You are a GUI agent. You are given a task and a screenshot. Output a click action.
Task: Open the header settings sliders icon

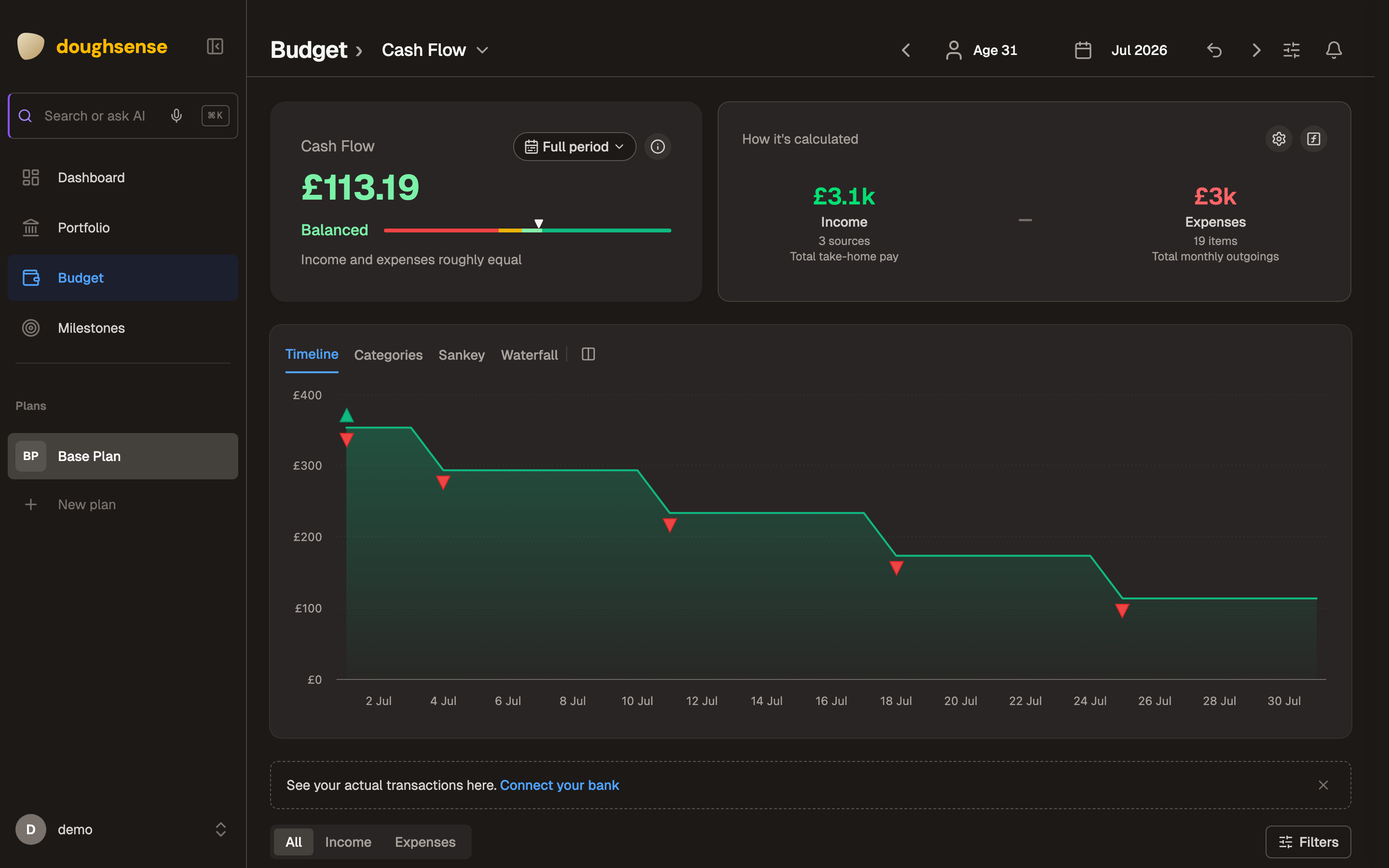(1292, 50)
